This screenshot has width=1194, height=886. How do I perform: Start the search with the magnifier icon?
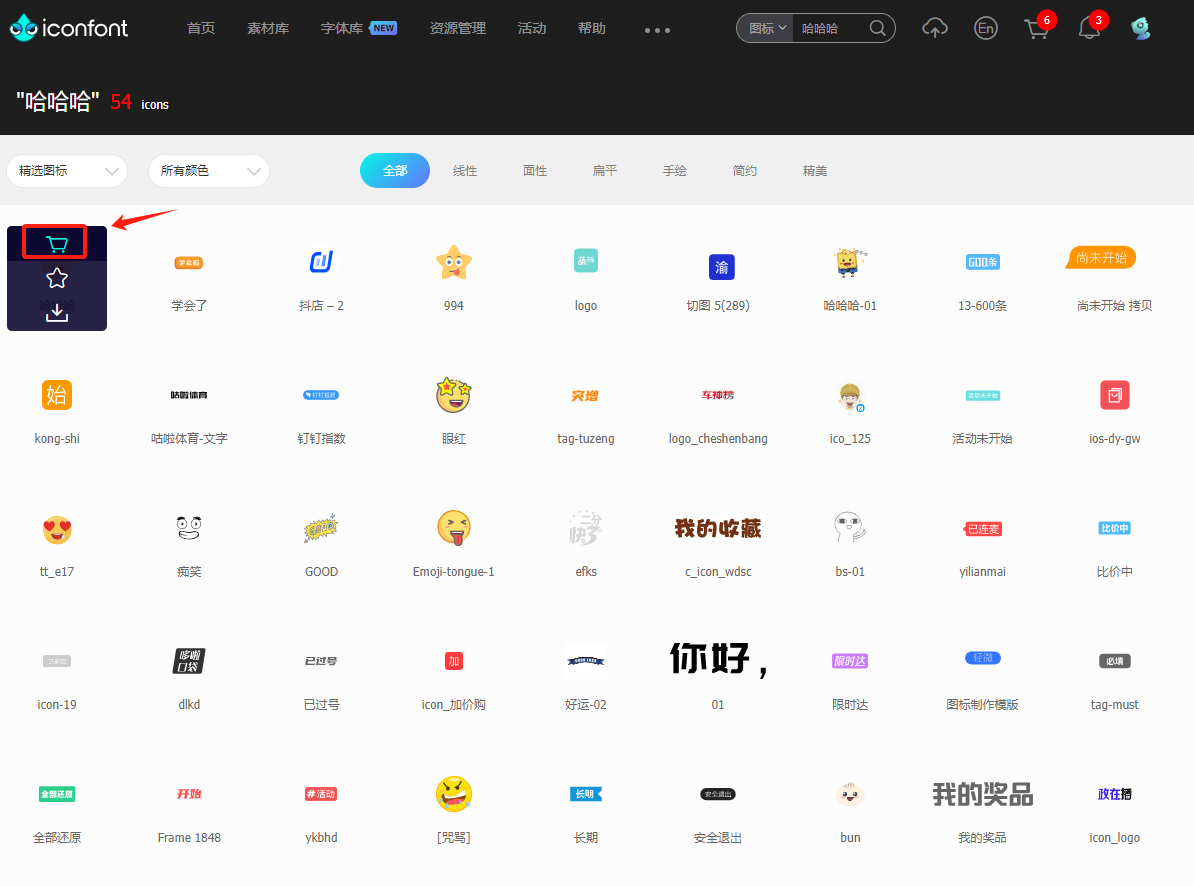pyautogui.click(x=875, y=28)
